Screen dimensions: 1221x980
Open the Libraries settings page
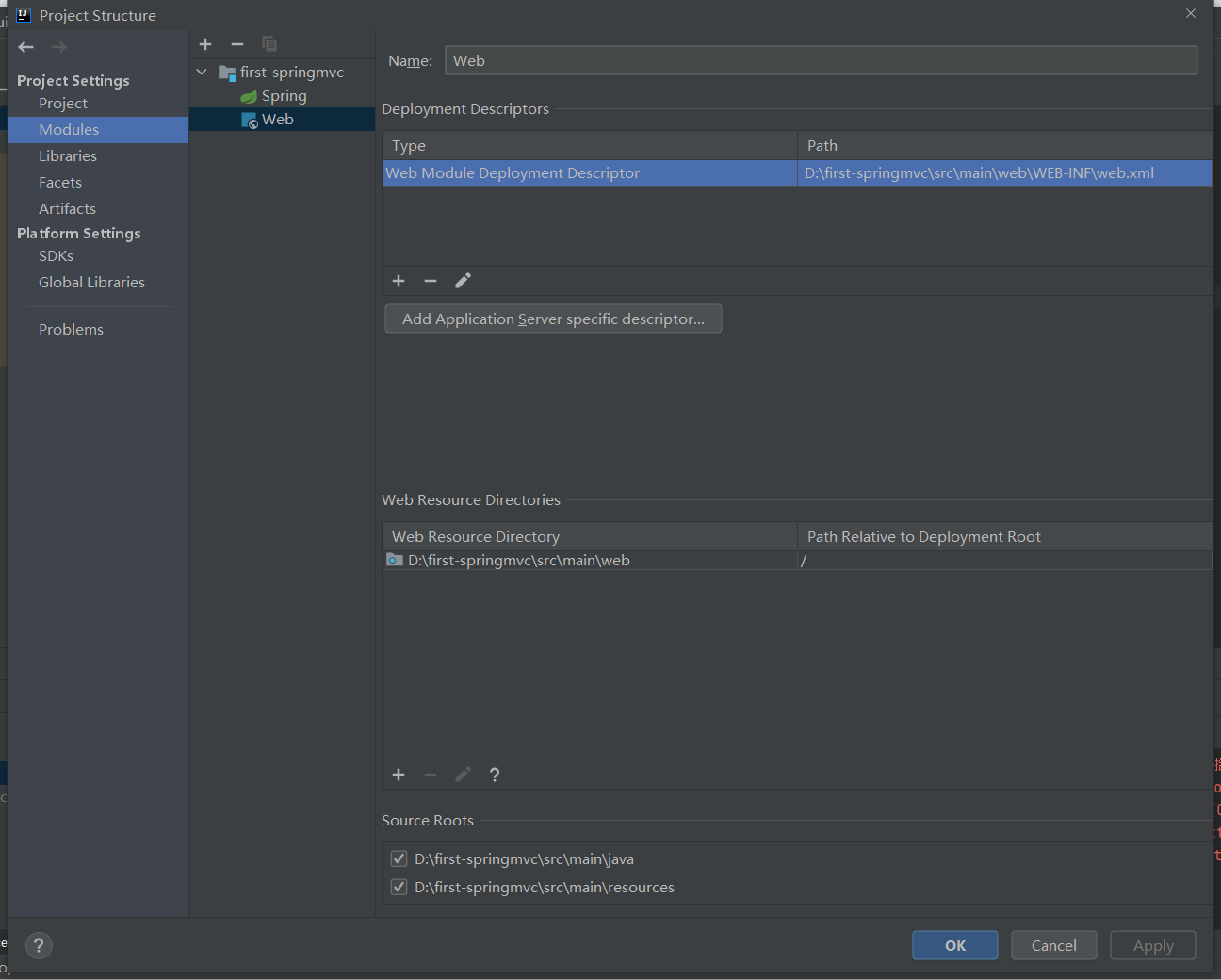pyautogui.click(x=68, y=156)
